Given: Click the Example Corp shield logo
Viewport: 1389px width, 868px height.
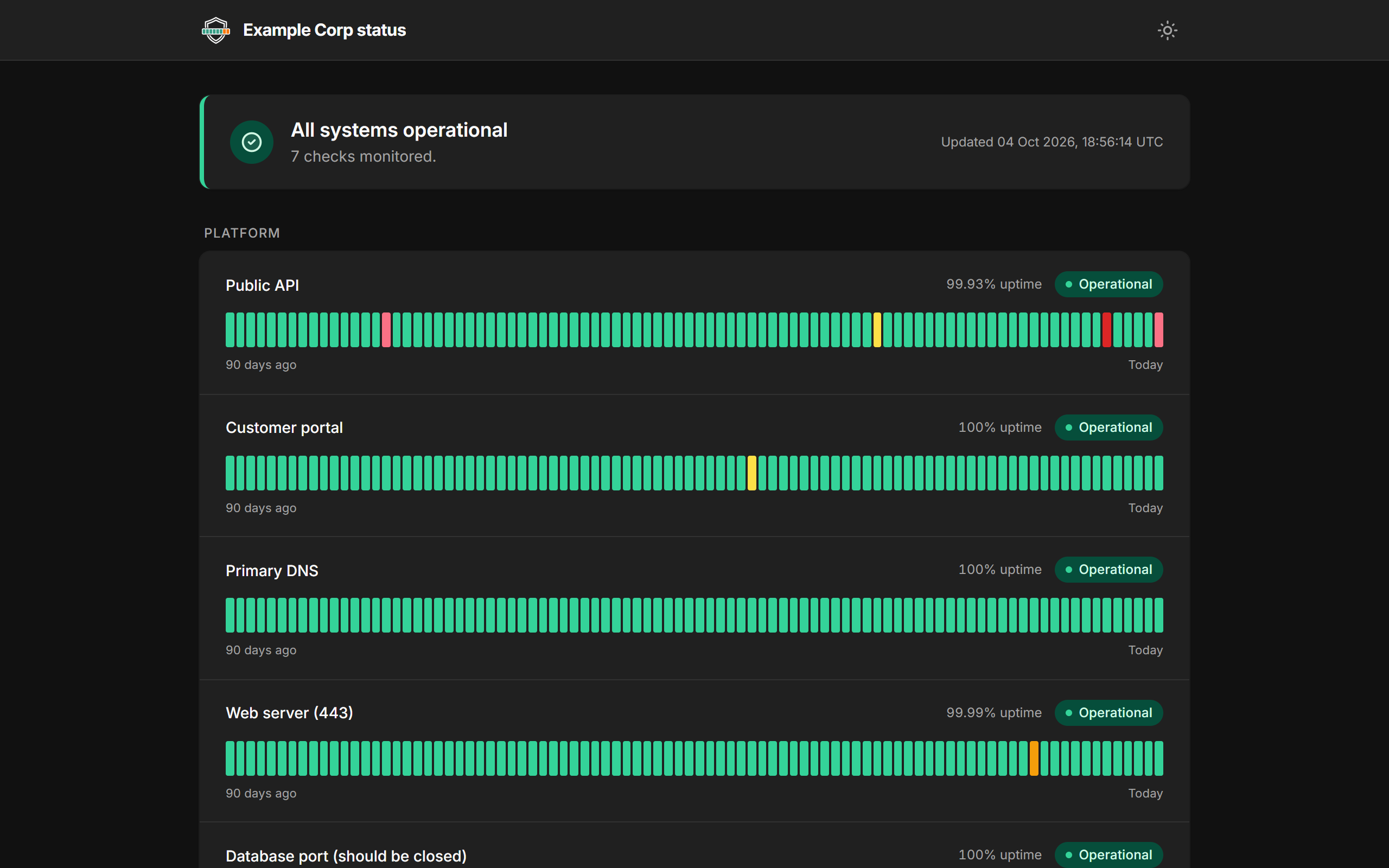Looking at the screenshot, I should [x=216, y=30].
